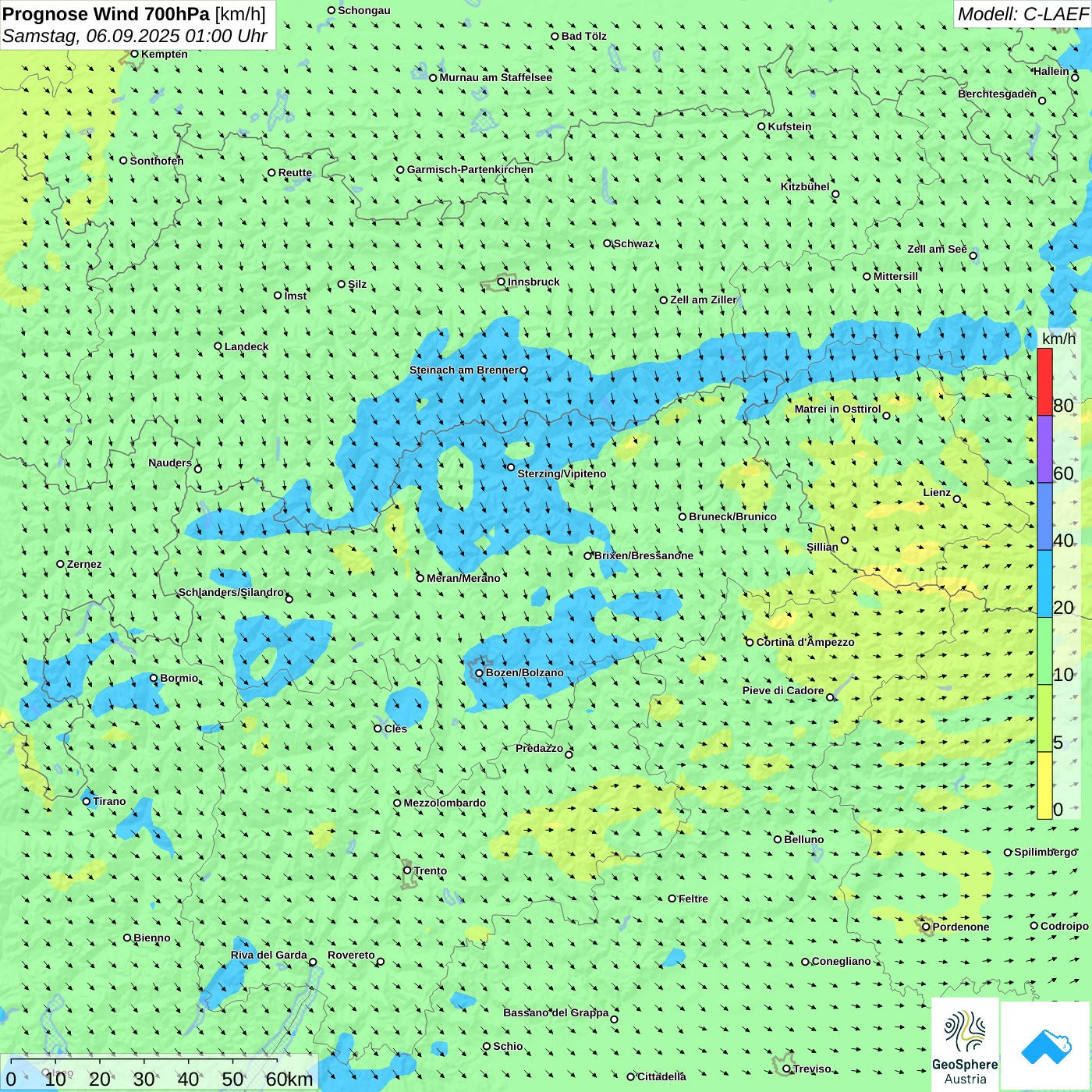This screenshot has height=1092, width=1092.
Task: Click the '60km' scale bar label
Action: 289,1079
